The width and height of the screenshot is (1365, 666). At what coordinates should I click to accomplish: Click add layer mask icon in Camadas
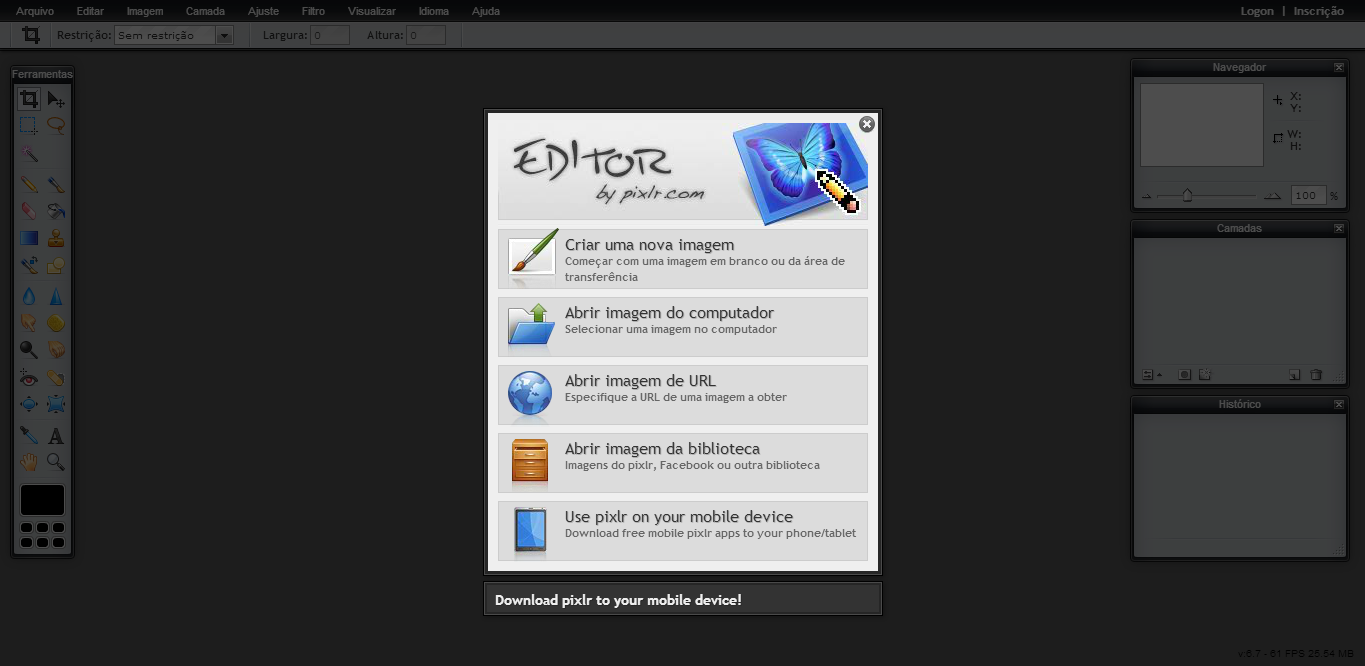(x=1185, y=375)
